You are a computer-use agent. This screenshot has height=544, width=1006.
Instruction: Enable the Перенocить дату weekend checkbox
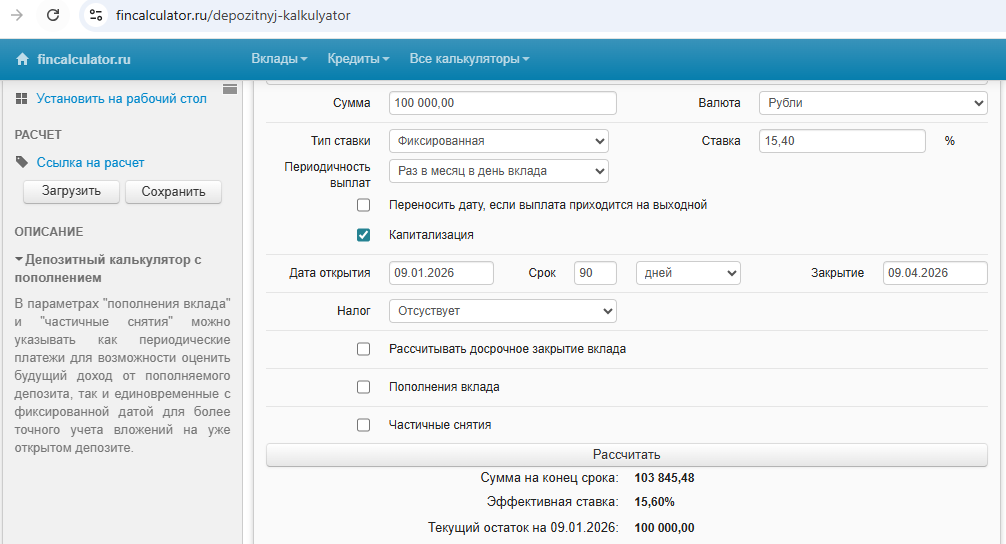[364, 205]
